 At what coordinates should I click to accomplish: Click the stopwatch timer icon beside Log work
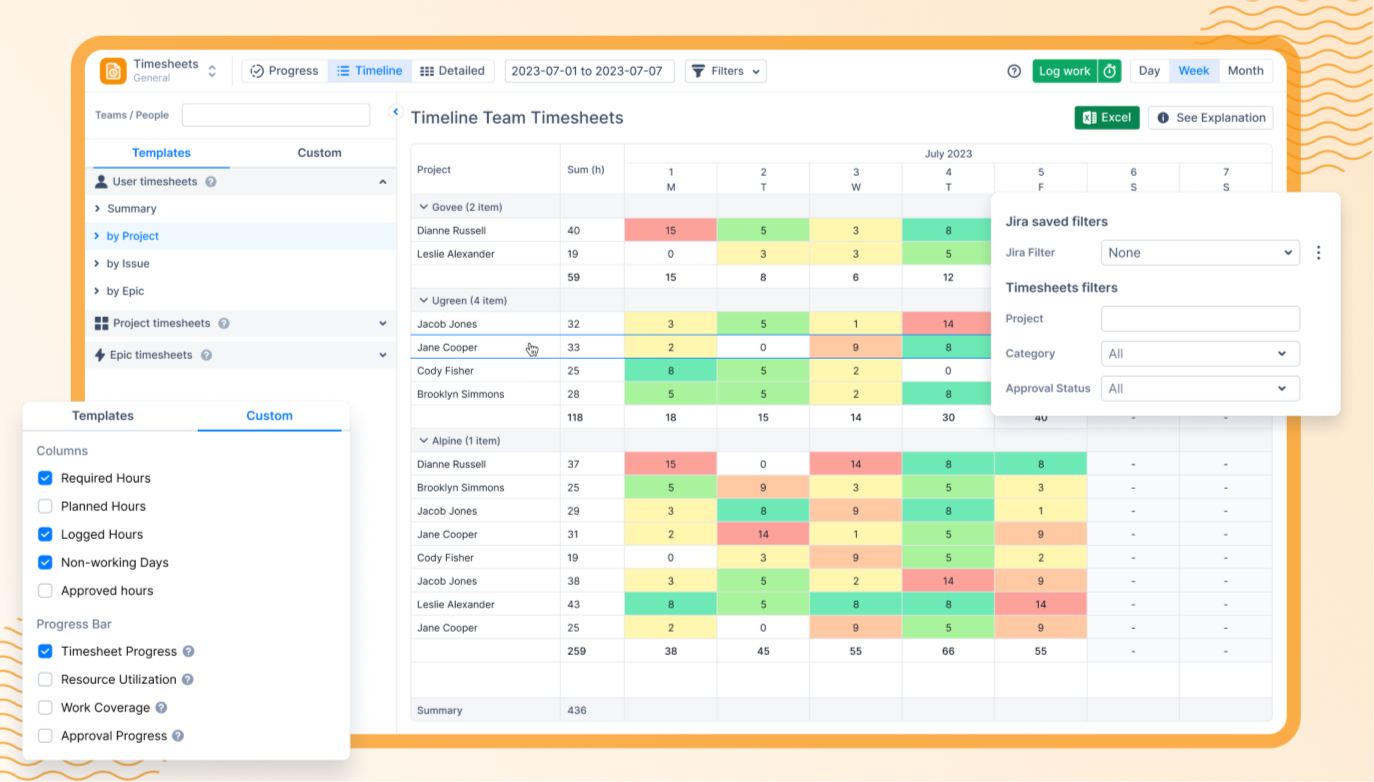pyautogui.click(x=1109, y=71)
